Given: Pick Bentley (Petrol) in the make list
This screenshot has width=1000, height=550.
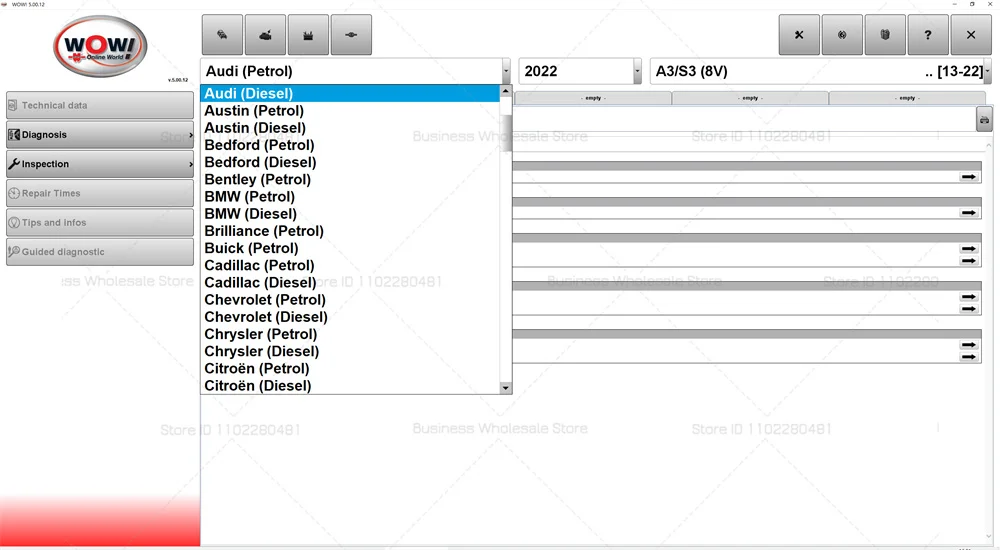Looking at the screenshot, I should [x=350, y=179].
